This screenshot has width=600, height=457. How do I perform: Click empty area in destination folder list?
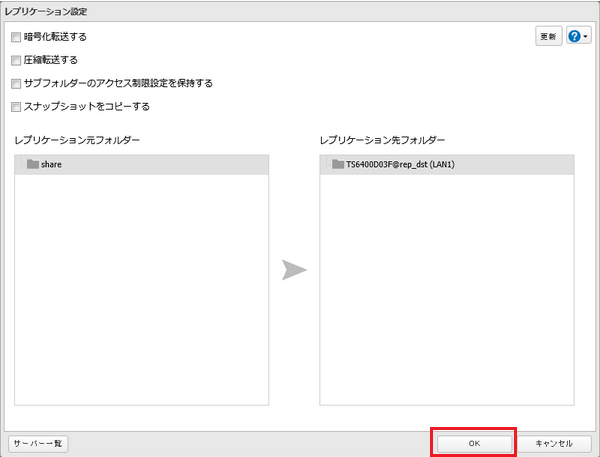(x=446, y=300)
